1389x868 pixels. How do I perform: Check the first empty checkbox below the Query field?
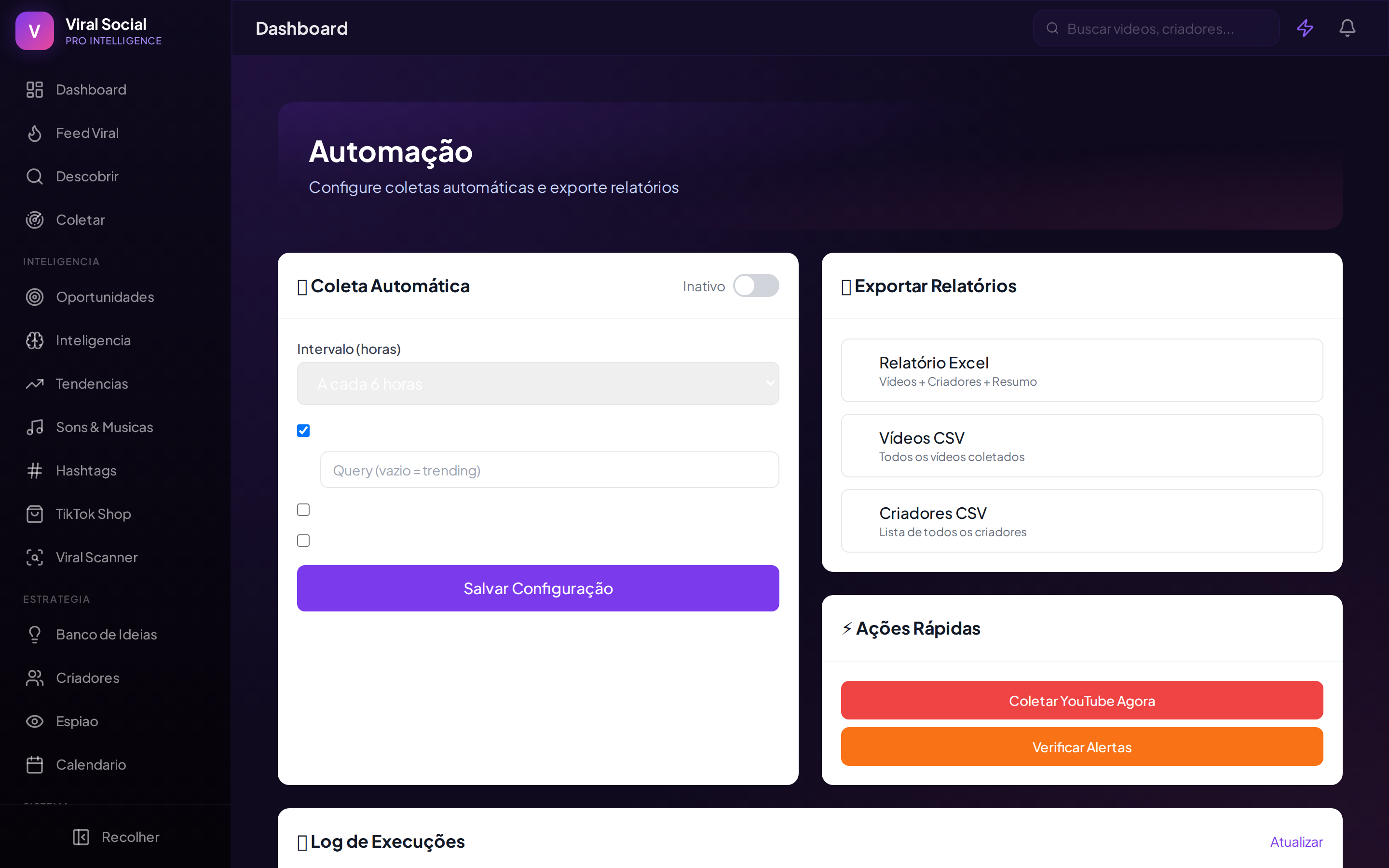click(x=303, y=510)
